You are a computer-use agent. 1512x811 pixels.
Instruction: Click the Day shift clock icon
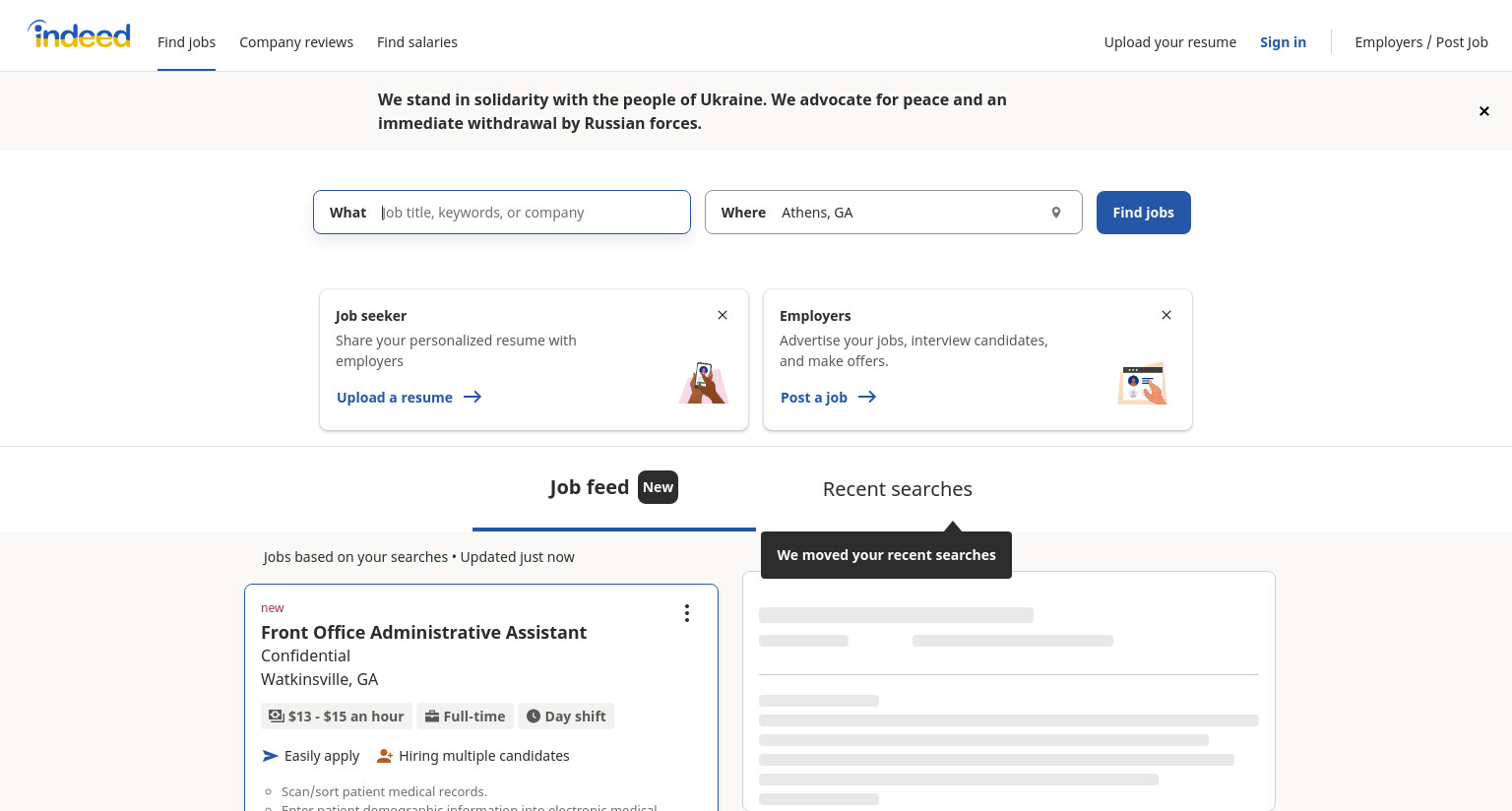pyautogui.click(x=533, y=717)
